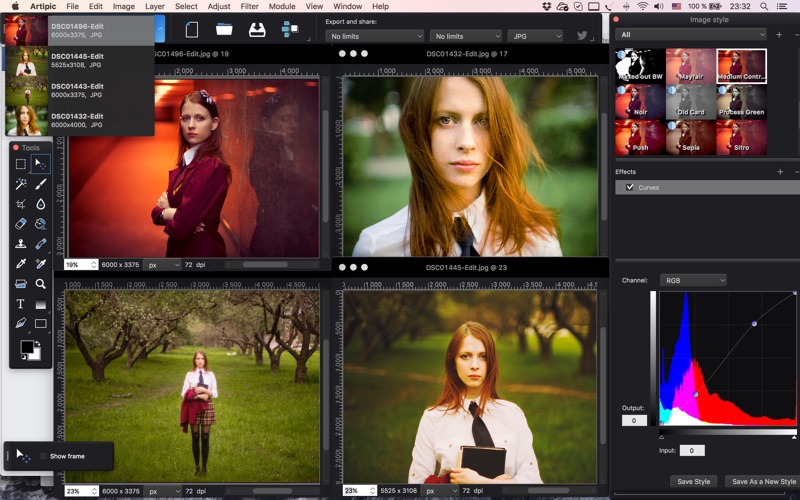Select the Eyedropper tool
The image size is (800, 500).
[x=20, y=264]
